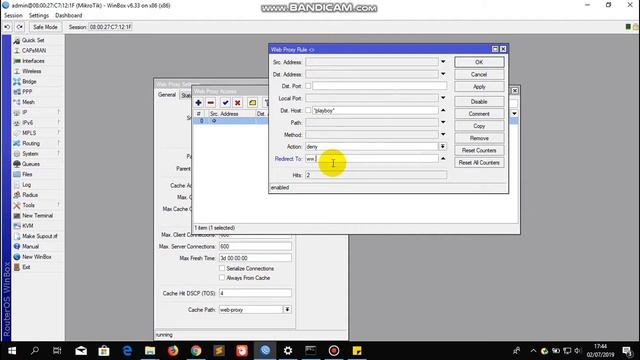The image size is (640, 360).
Task: Collapse the Redirect To field arrow
Action: (x=443, y=159)
